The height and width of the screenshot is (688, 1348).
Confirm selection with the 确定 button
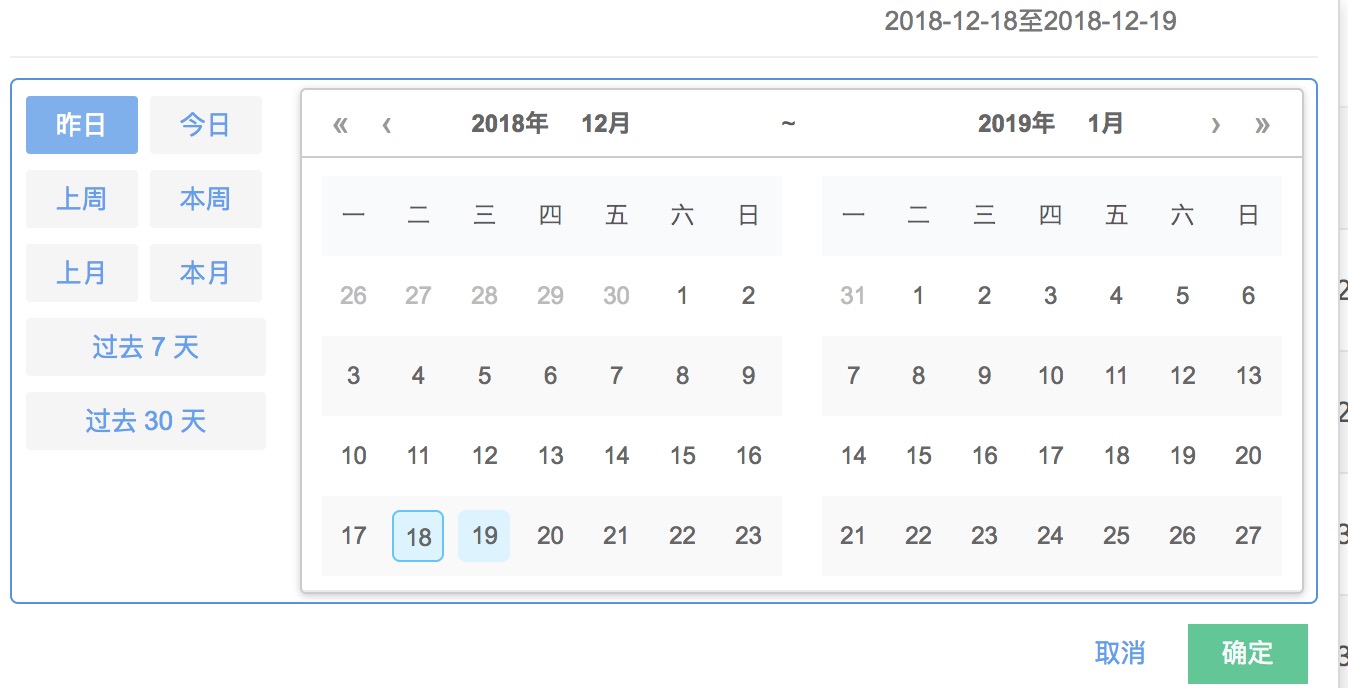click(x=1247, y=653)
